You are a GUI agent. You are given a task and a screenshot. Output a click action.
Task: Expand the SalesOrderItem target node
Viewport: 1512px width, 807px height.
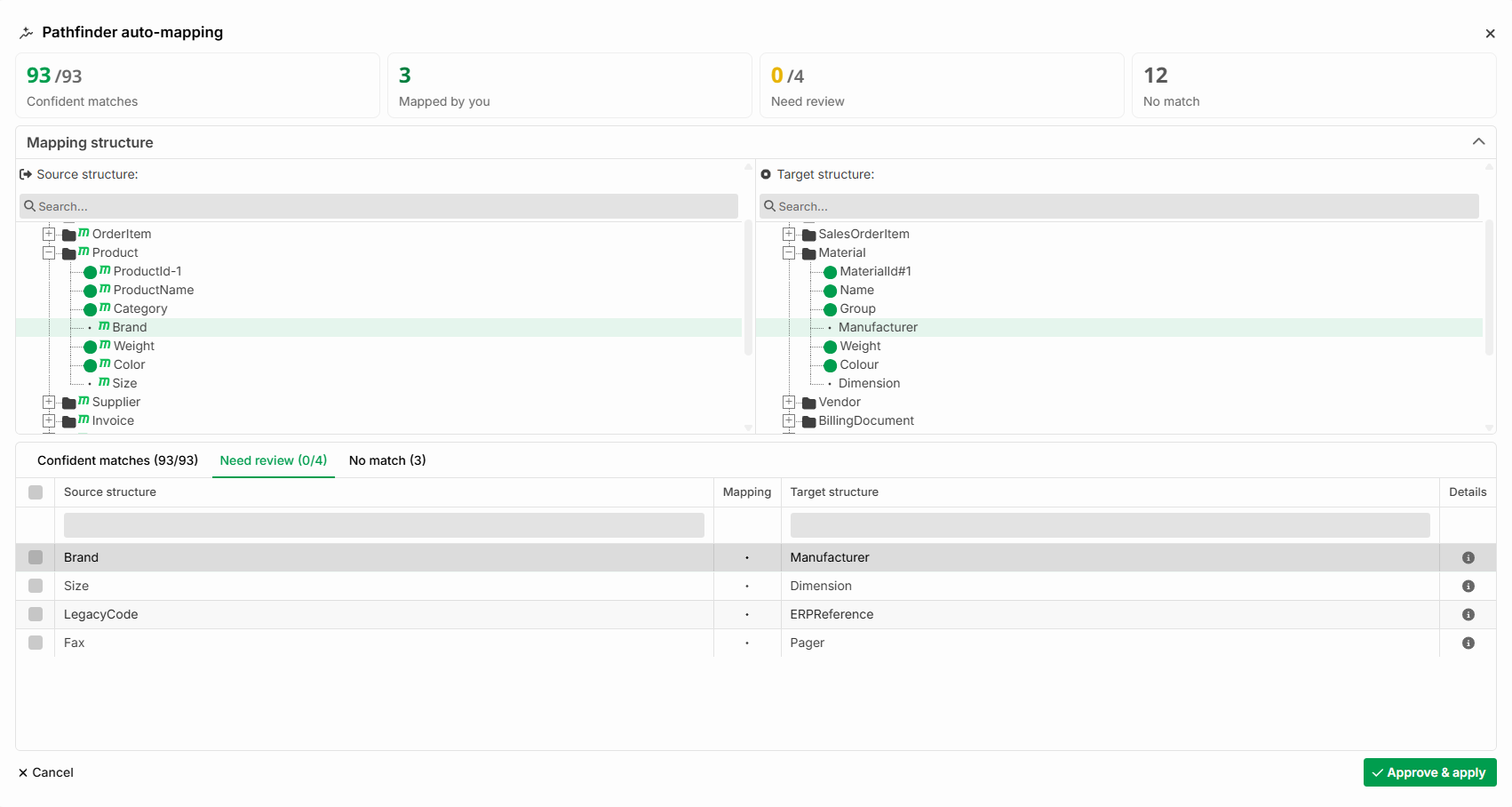pos(789,234)
